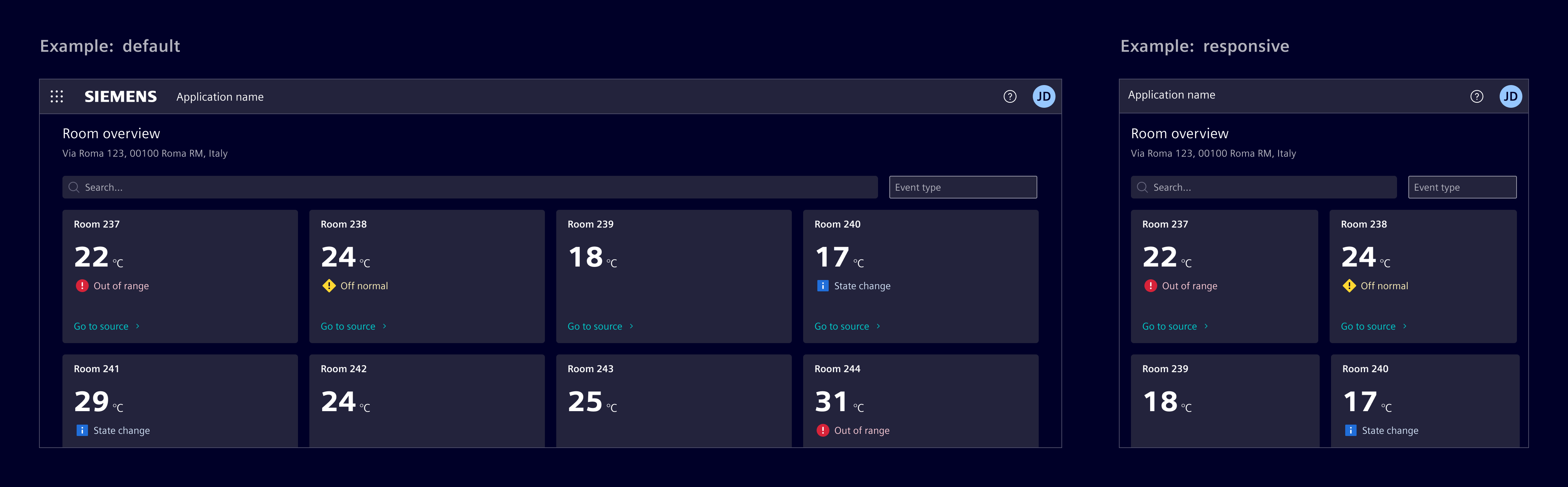Click the help icon in the responsive example
Viewport: 1568px width, 487px height.
[1476, 96]
